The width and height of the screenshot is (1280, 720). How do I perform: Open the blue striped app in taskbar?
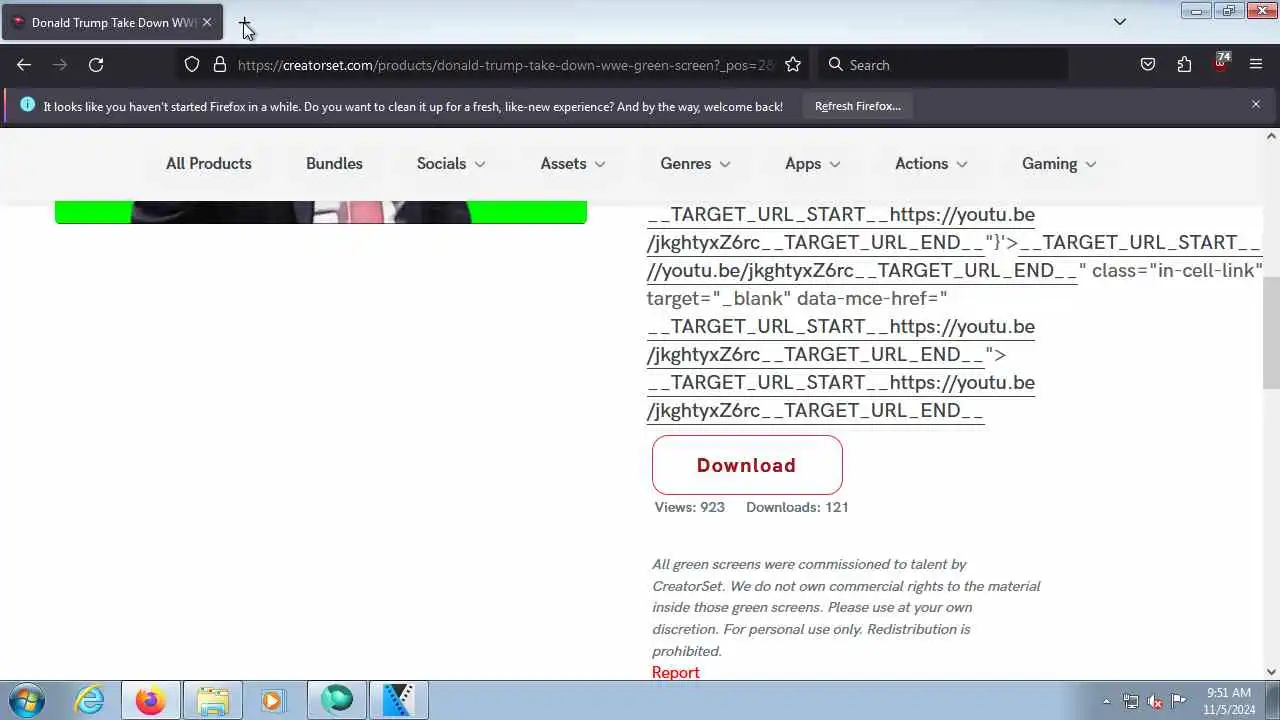398,700
